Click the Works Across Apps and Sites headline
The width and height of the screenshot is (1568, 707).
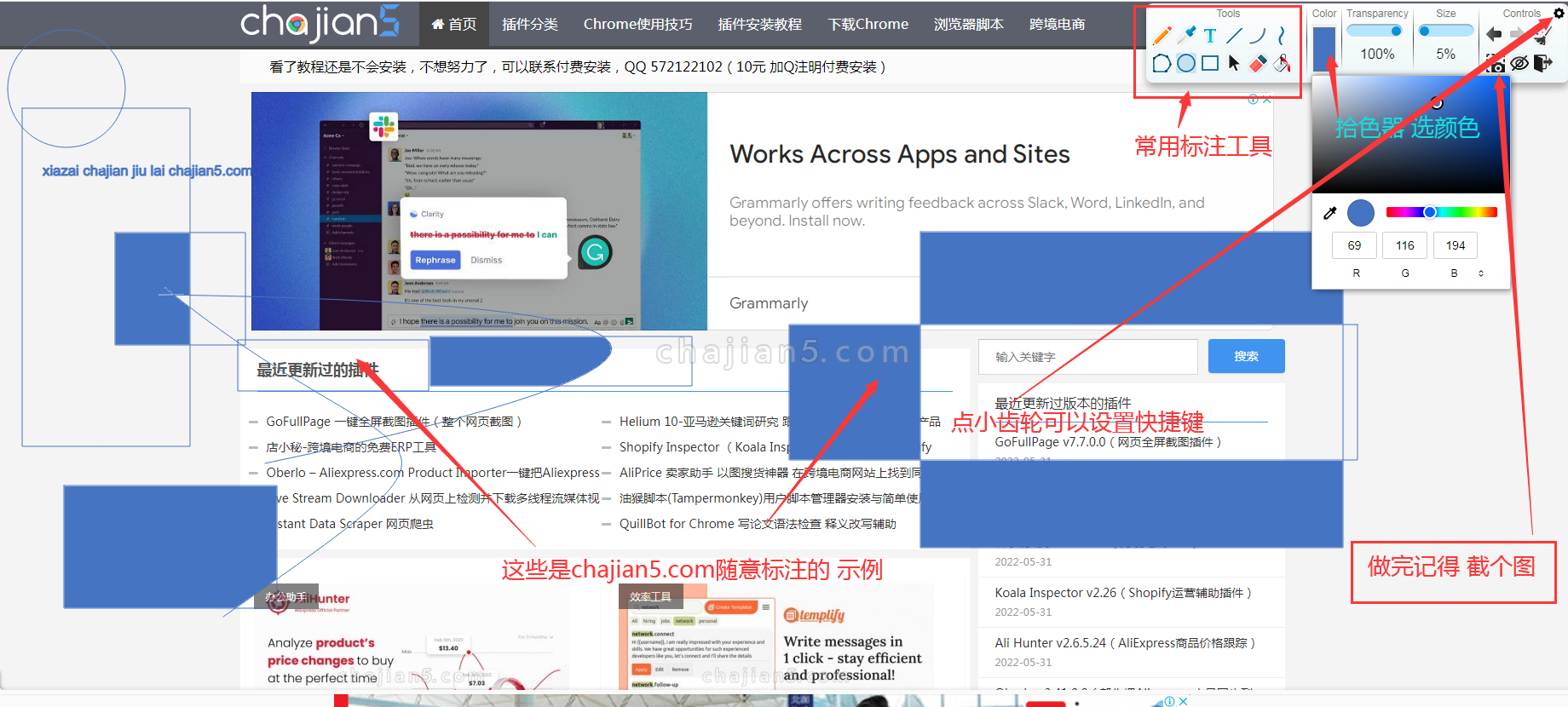pyautogui.click(x=900, y=154)
